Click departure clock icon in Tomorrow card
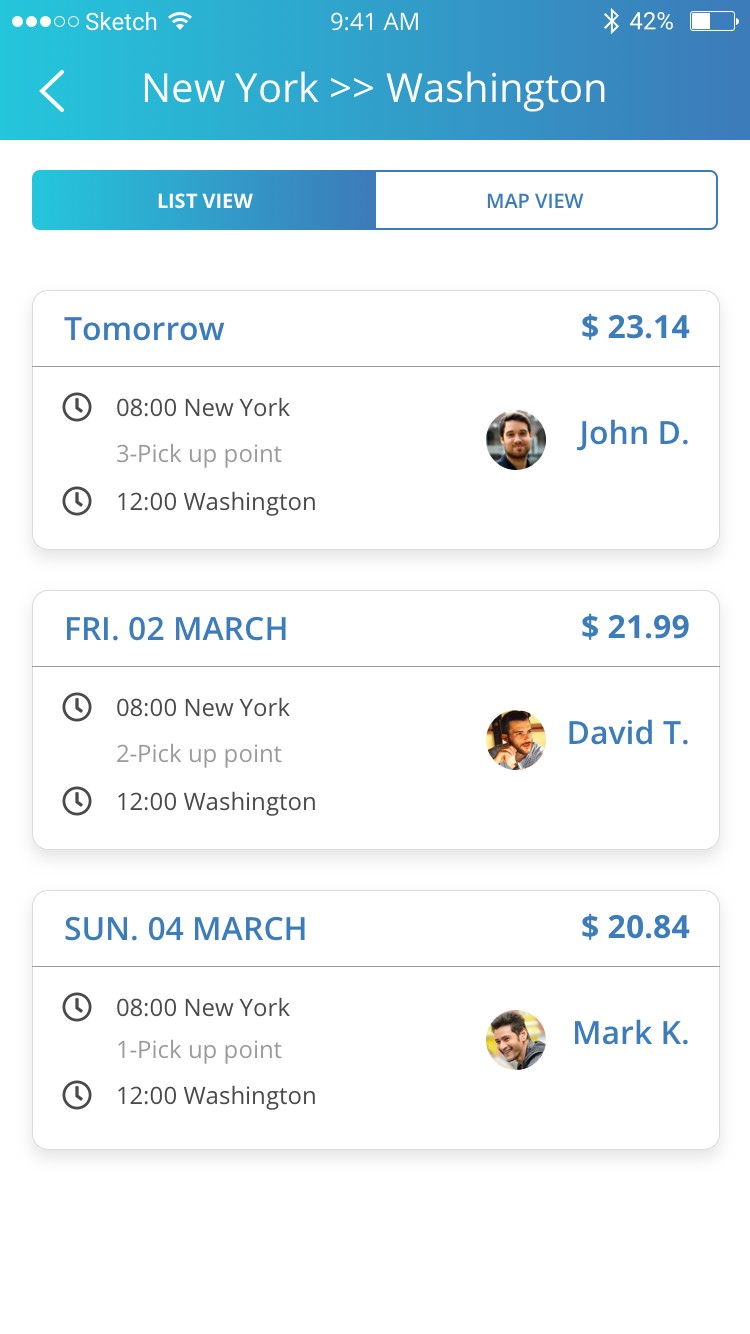This screenshot has width=750, height=1334. (77, 407)
